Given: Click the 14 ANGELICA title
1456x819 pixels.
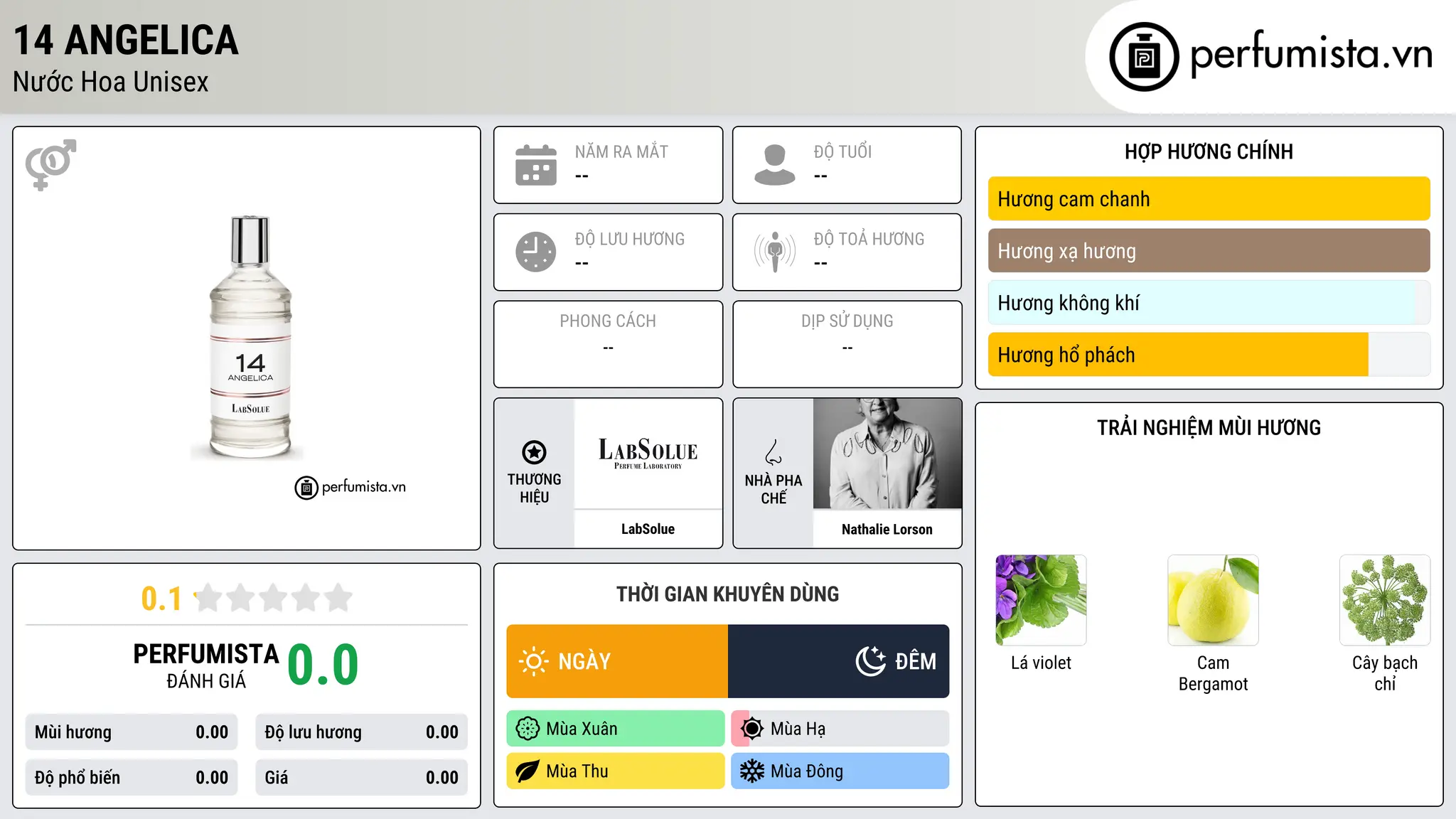Looking at the screenshot, I should 127,40.
